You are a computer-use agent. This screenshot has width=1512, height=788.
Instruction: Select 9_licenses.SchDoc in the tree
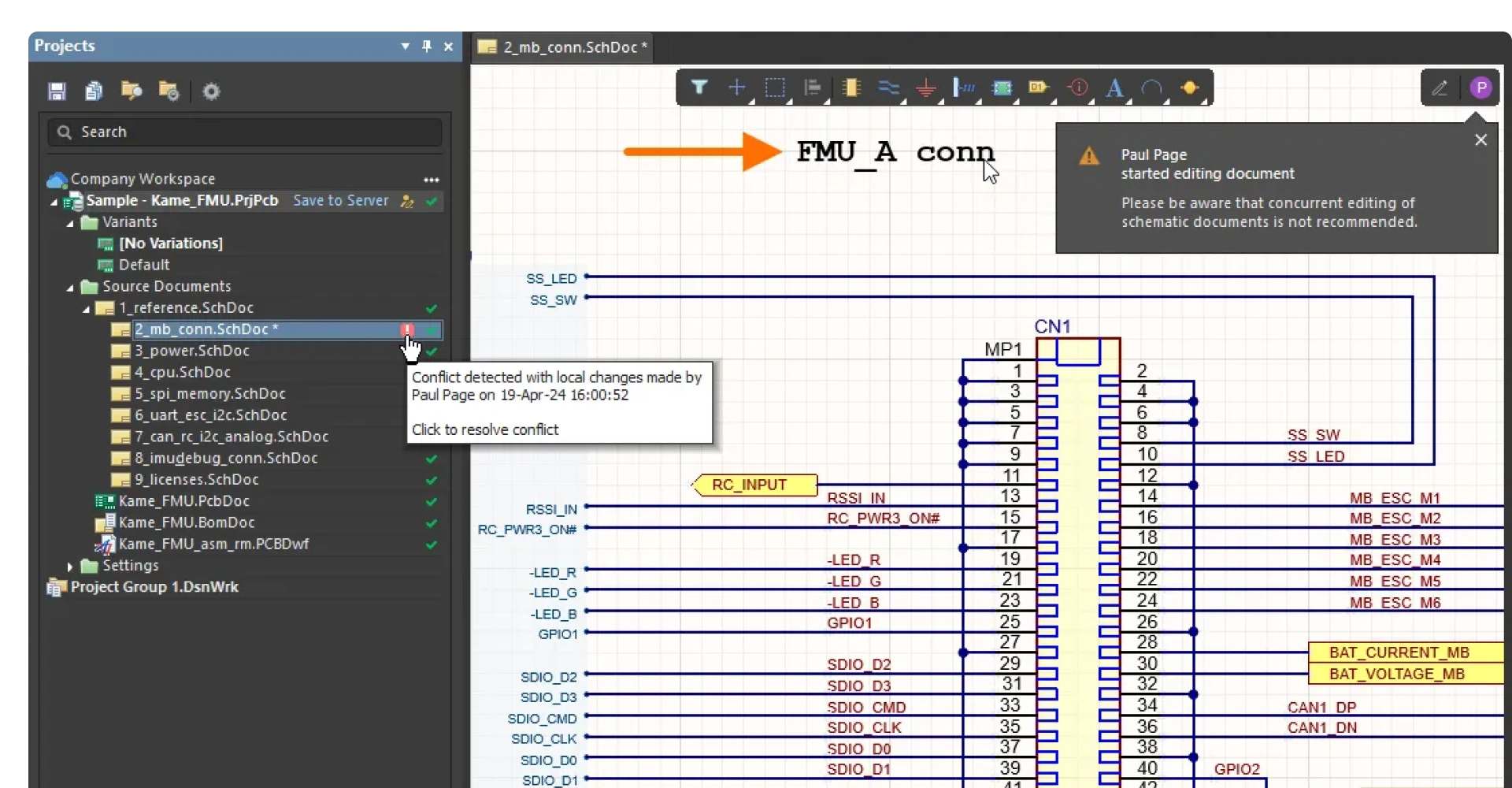(196, 479)
